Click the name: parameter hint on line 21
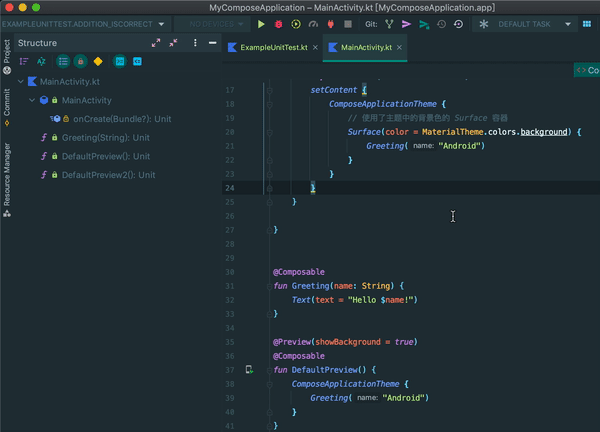Viewport: 600px width, 432px height. pyautogui.click(x=423, y=146)
